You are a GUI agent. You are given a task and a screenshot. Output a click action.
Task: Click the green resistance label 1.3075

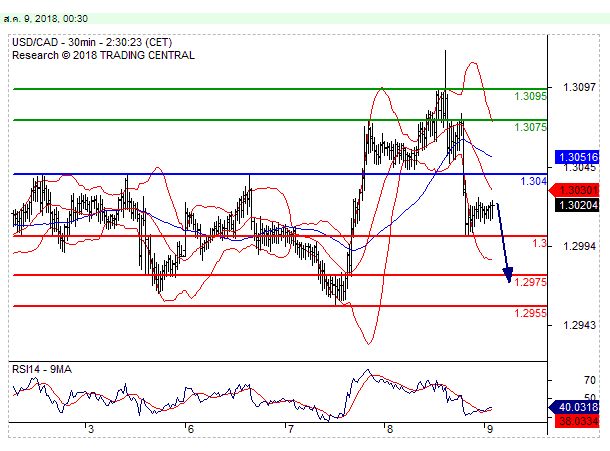530,127
